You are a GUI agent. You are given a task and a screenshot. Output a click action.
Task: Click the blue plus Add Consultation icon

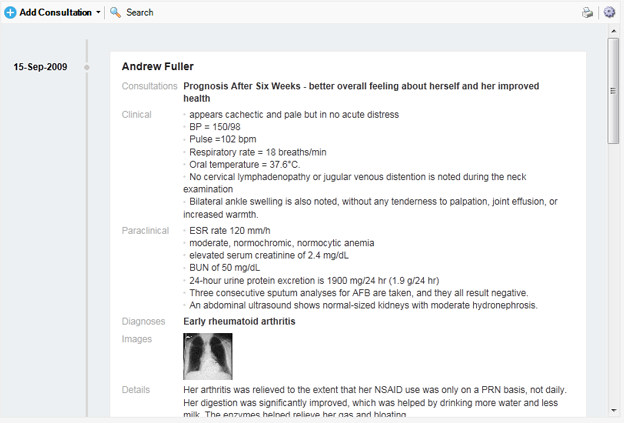[10, 12]
